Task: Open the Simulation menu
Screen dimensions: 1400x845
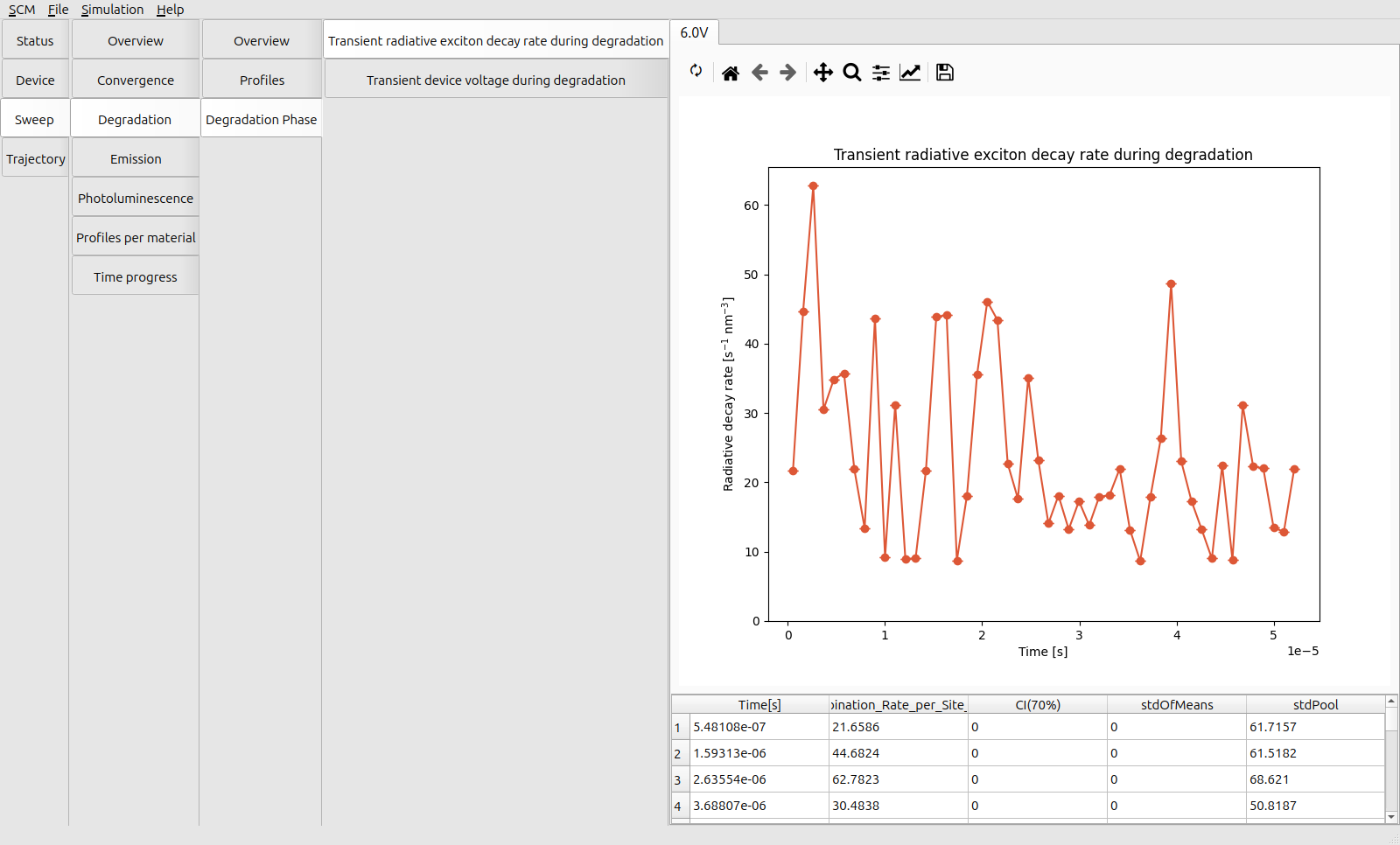Action: tap(112, 10)
